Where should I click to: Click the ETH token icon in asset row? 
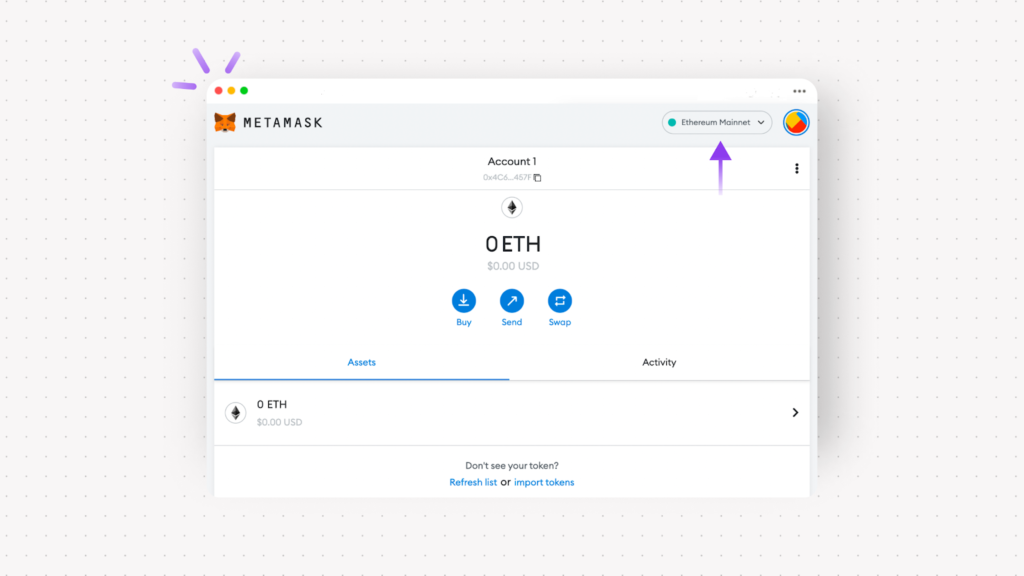[x=236, y=413]
